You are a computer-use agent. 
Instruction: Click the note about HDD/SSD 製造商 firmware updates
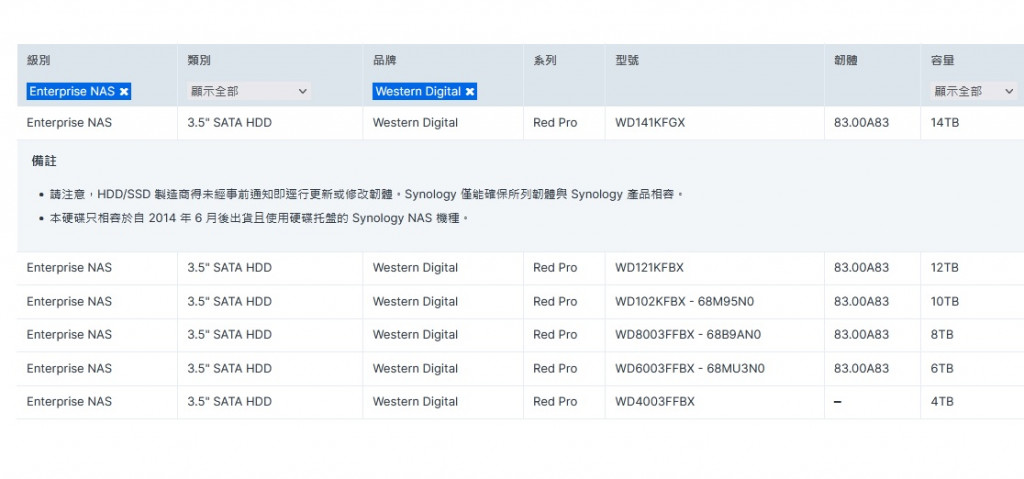367,195
